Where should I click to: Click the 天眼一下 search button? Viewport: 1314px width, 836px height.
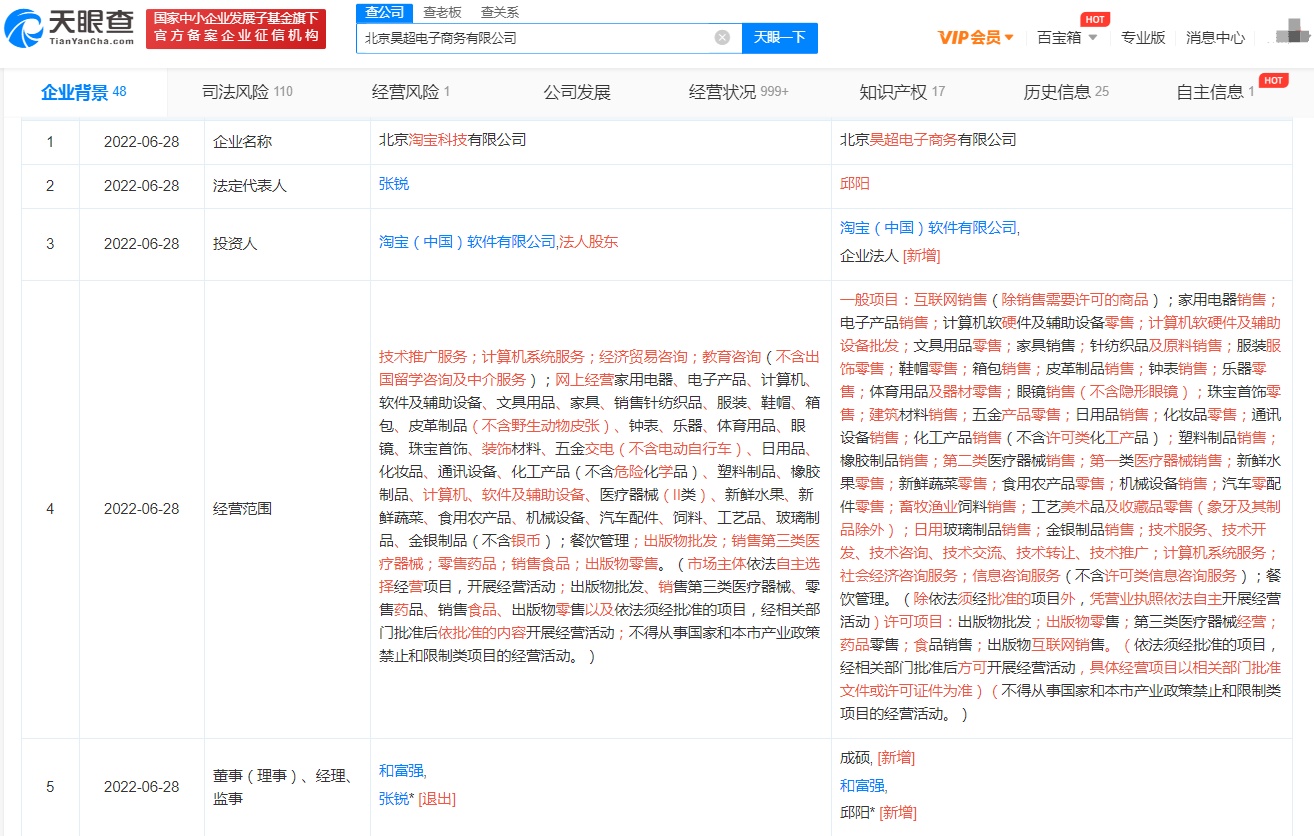(x=780, y=38)
